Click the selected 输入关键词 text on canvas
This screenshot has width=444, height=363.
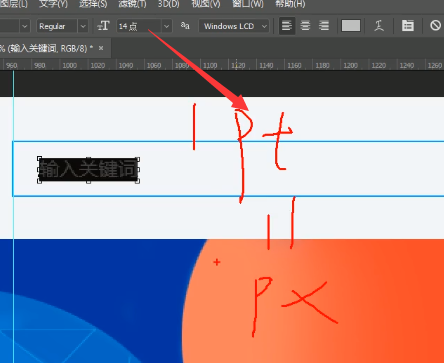[88, 170]
